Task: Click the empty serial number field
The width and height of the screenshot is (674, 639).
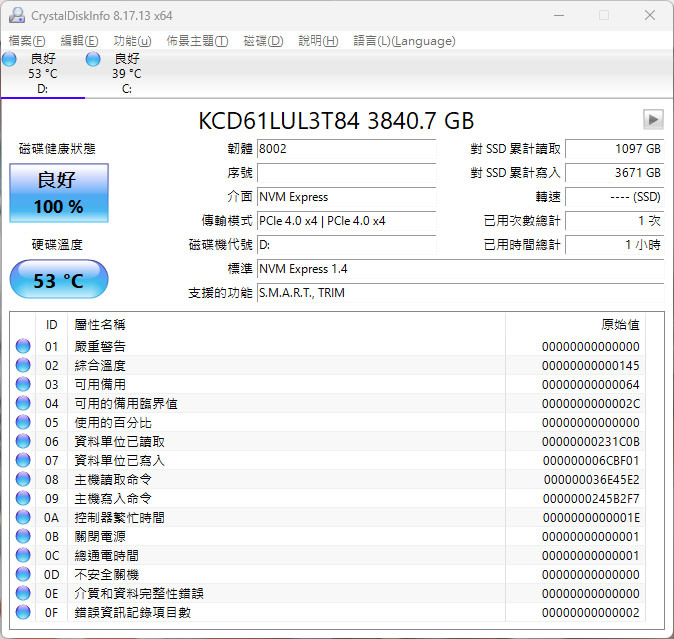Action: point(346,173)
